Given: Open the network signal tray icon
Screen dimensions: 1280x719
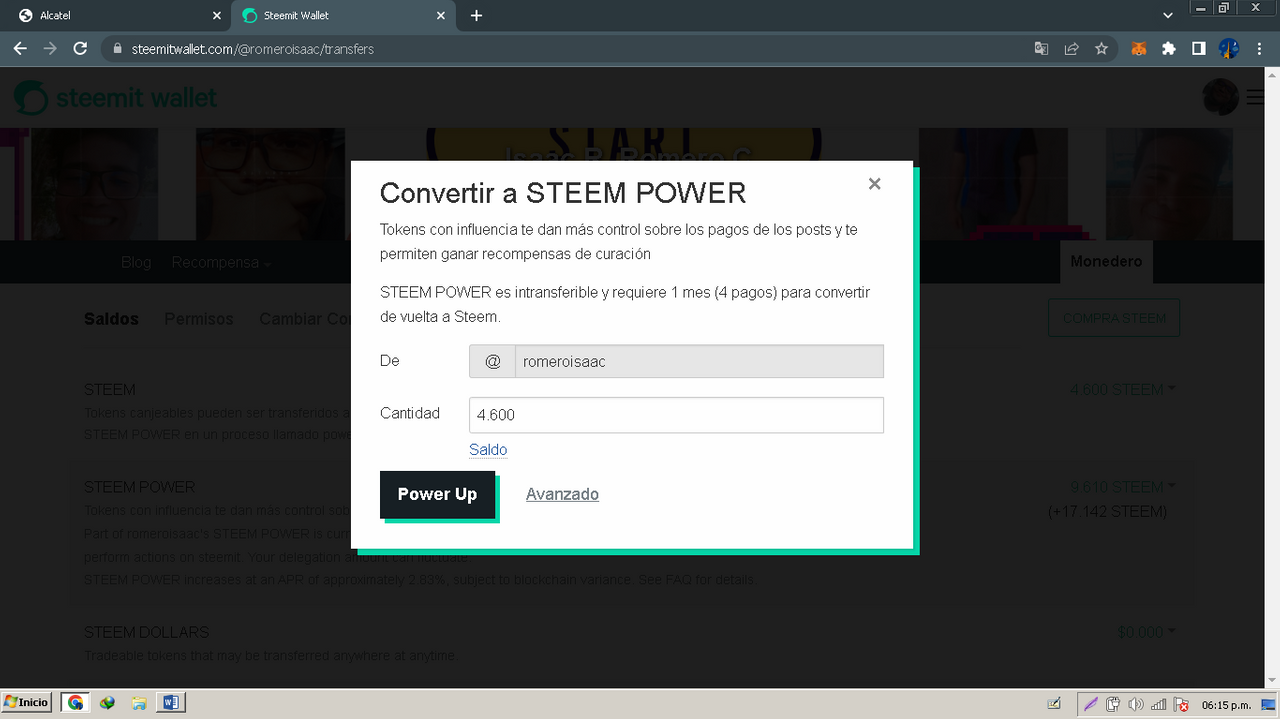Looking at the screenshot, I should tap(1159, 704).
